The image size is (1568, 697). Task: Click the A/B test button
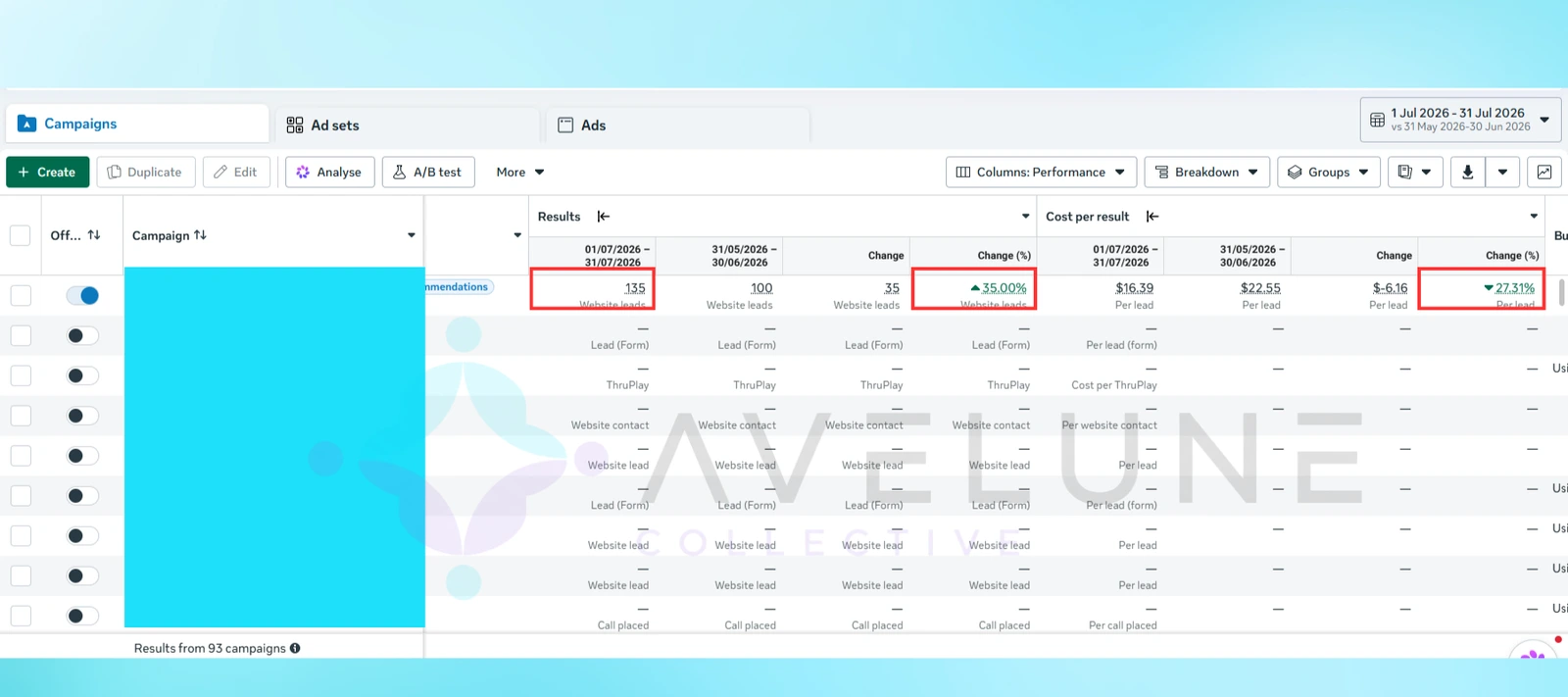point(427,172)
